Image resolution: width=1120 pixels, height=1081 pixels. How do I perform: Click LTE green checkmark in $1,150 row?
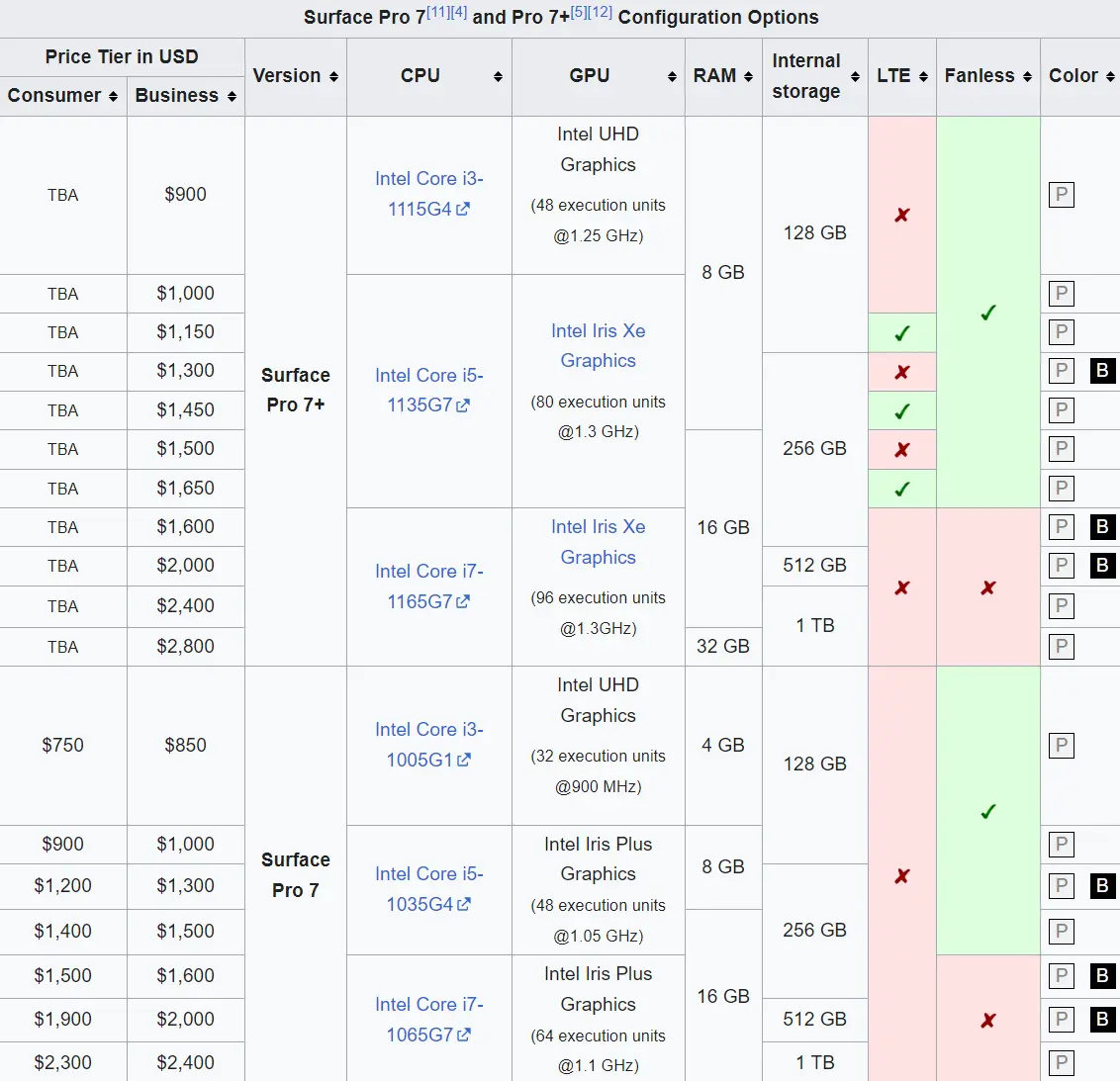pos(902,332)
